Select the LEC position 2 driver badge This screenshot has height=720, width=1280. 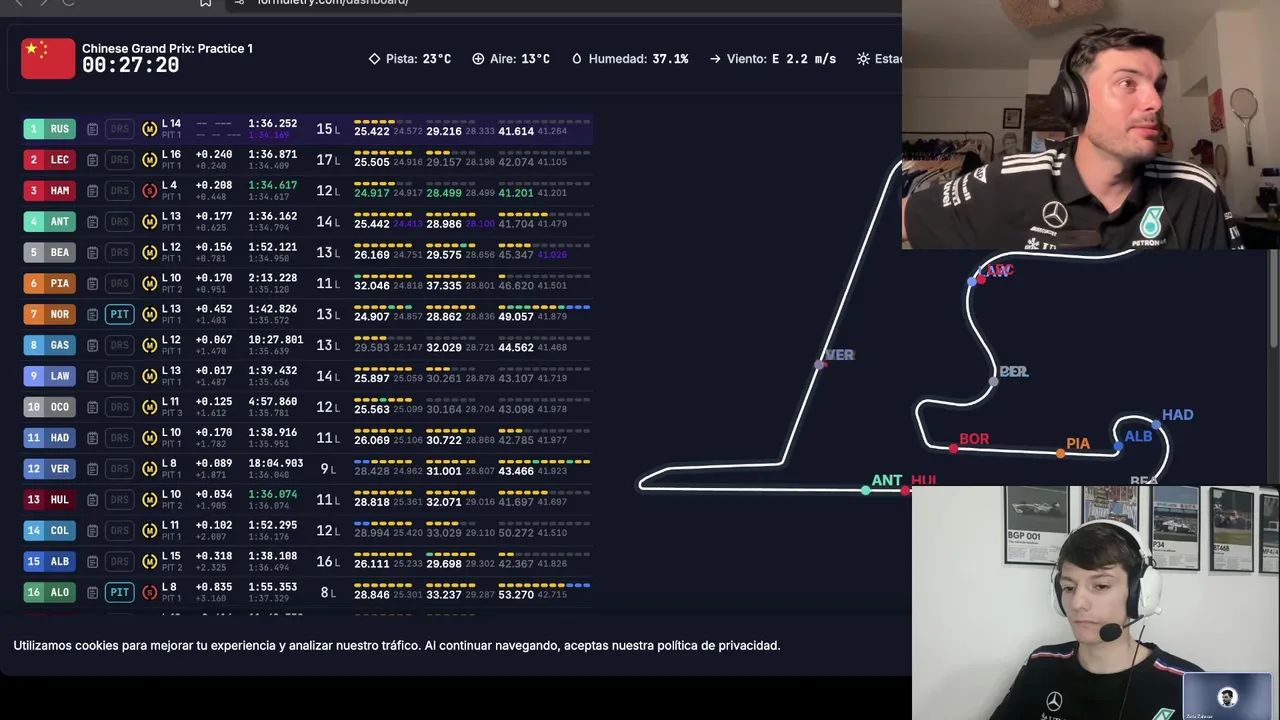tap(49, 160)
